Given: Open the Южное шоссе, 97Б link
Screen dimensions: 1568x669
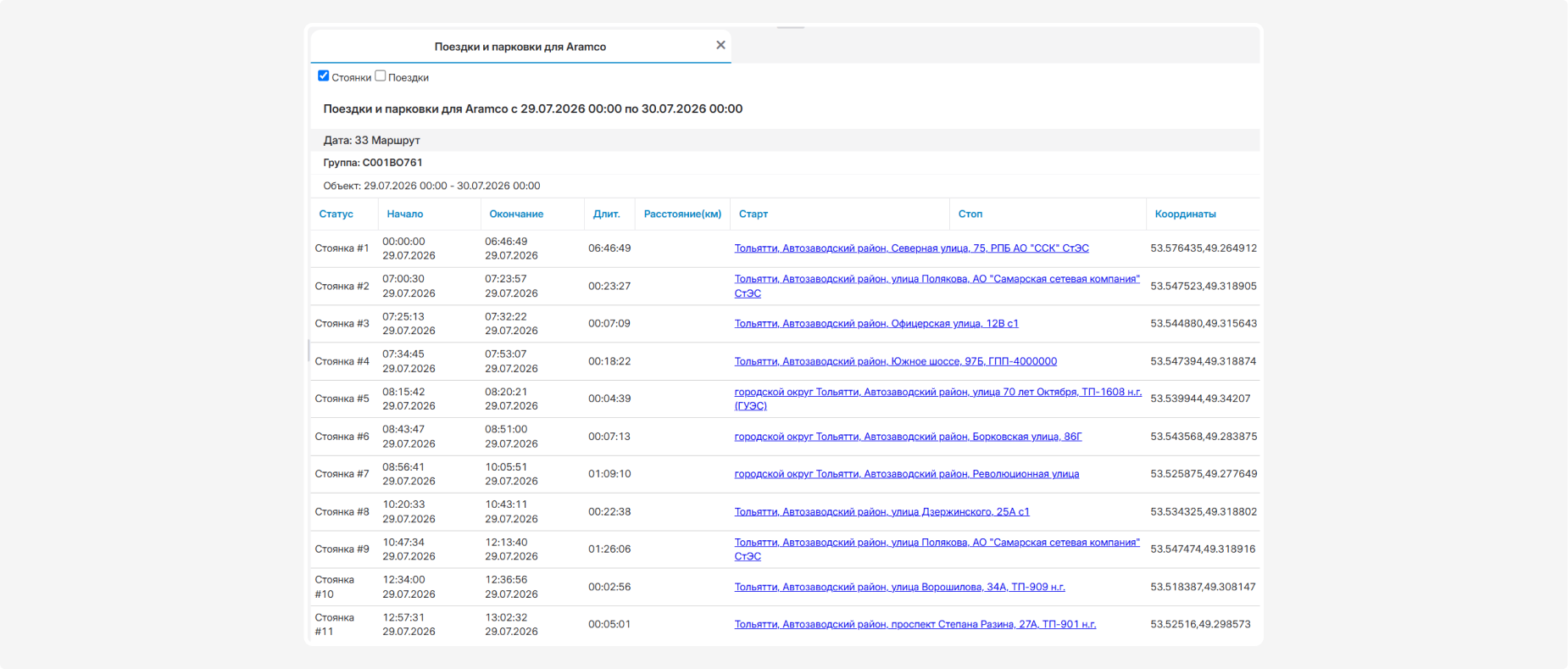Looking at the screenshot, I should point(895,361).
